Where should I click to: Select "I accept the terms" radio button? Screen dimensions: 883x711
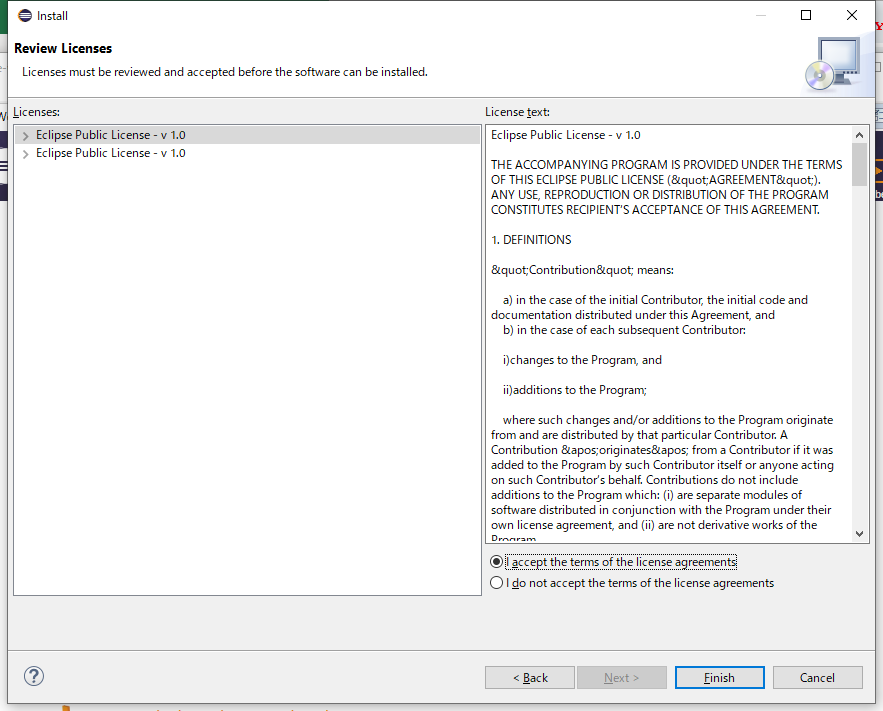tap(497, 562)
